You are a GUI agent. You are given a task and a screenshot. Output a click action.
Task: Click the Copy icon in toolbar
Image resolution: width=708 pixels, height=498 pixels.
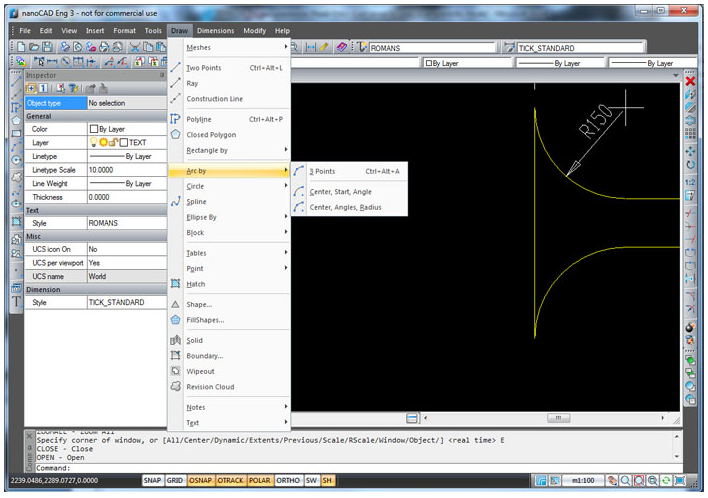coord(148,47)
